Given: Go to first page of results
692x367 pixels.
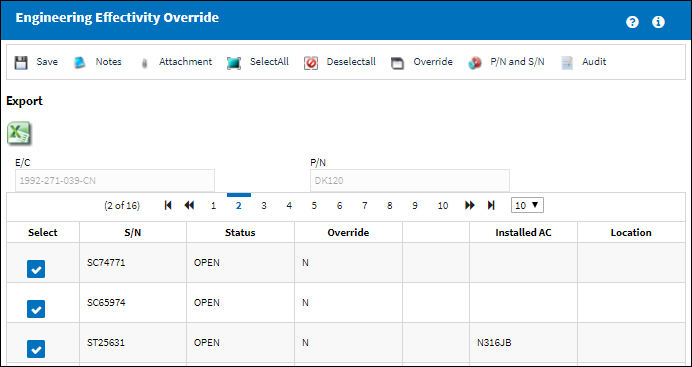Looking at the screenshot, I should (x=168, y=205).
